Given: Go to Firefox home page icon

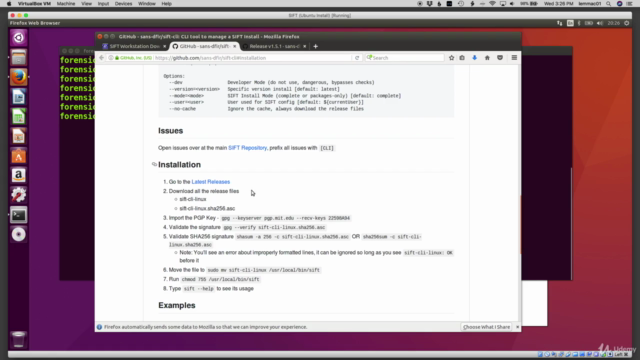Looking at the screenshot, I should point(487,58).
